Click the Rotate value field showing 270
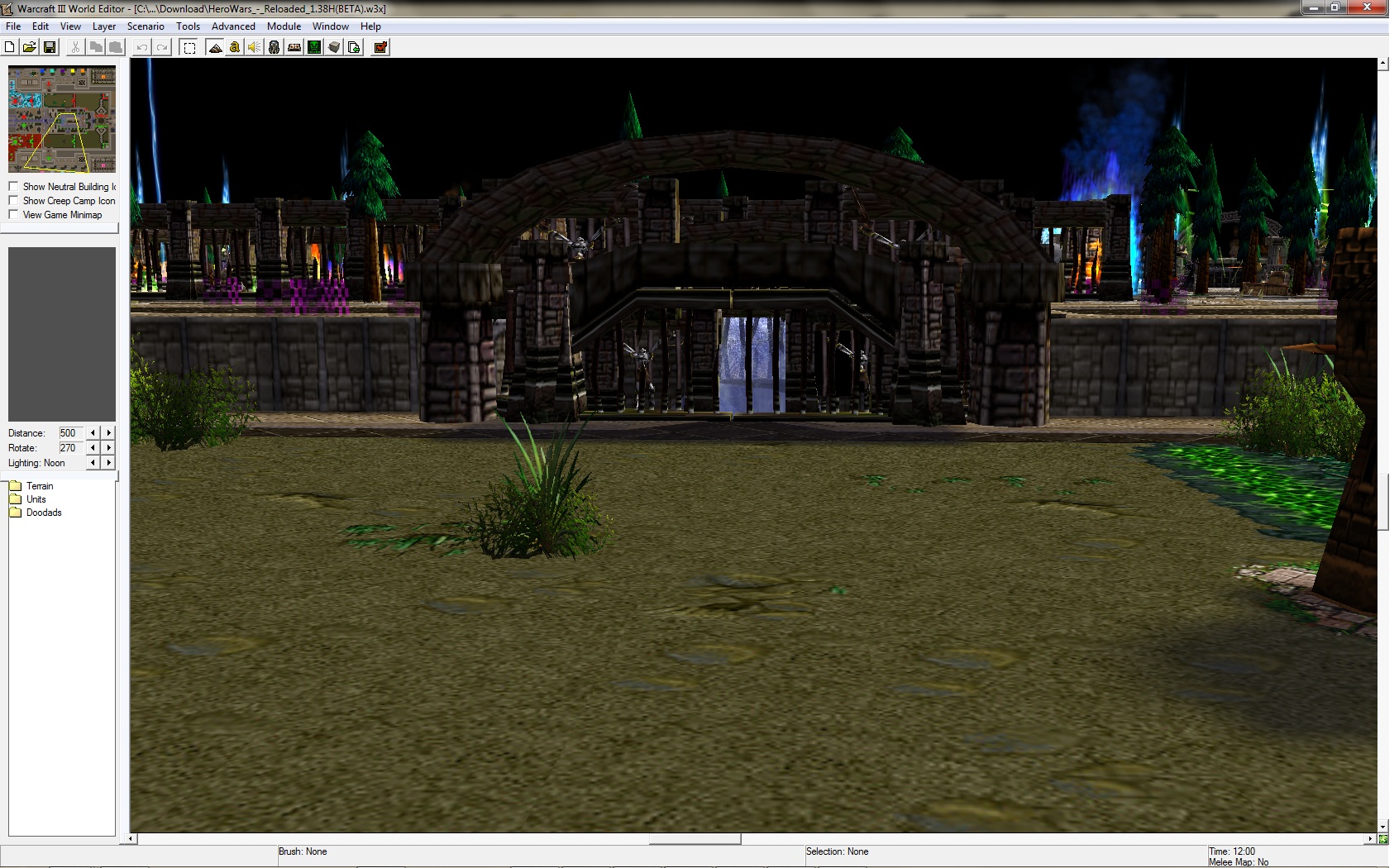1399x868 pixels. point(71,448)
